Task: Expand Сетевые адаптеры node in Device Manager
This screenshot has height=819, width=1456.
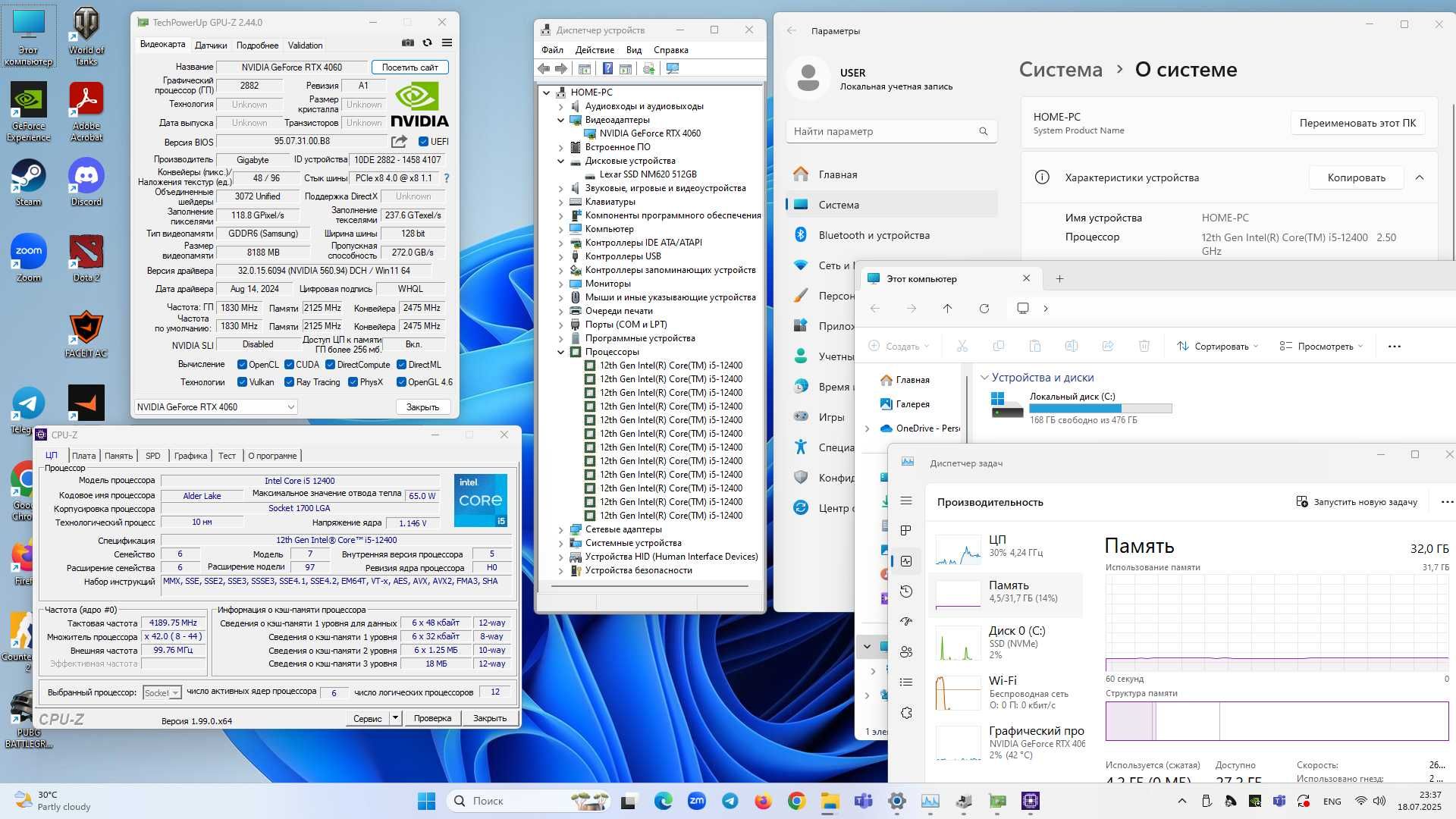Action: pos(561,529)
